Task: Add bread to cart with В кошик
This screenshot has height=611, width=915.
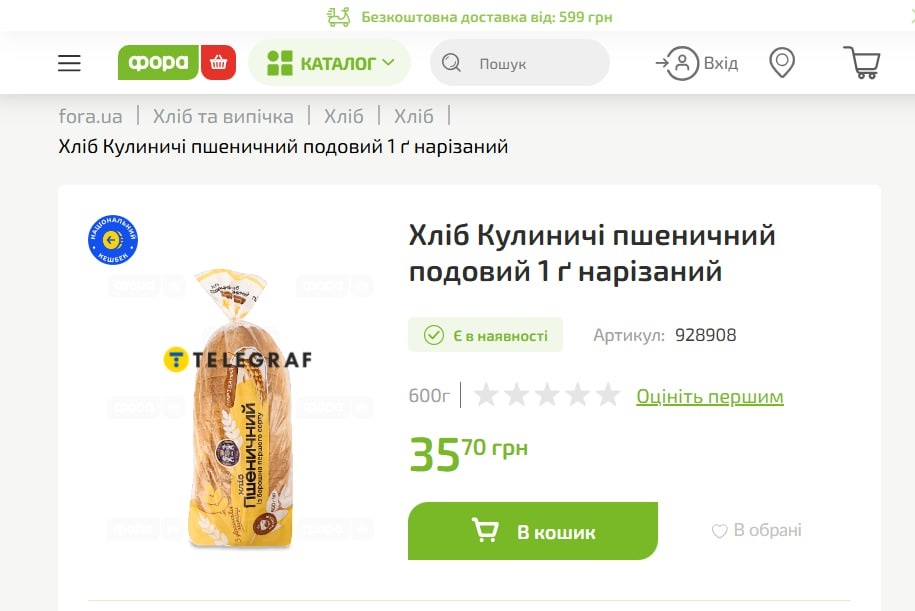Action: coord(533,531)
